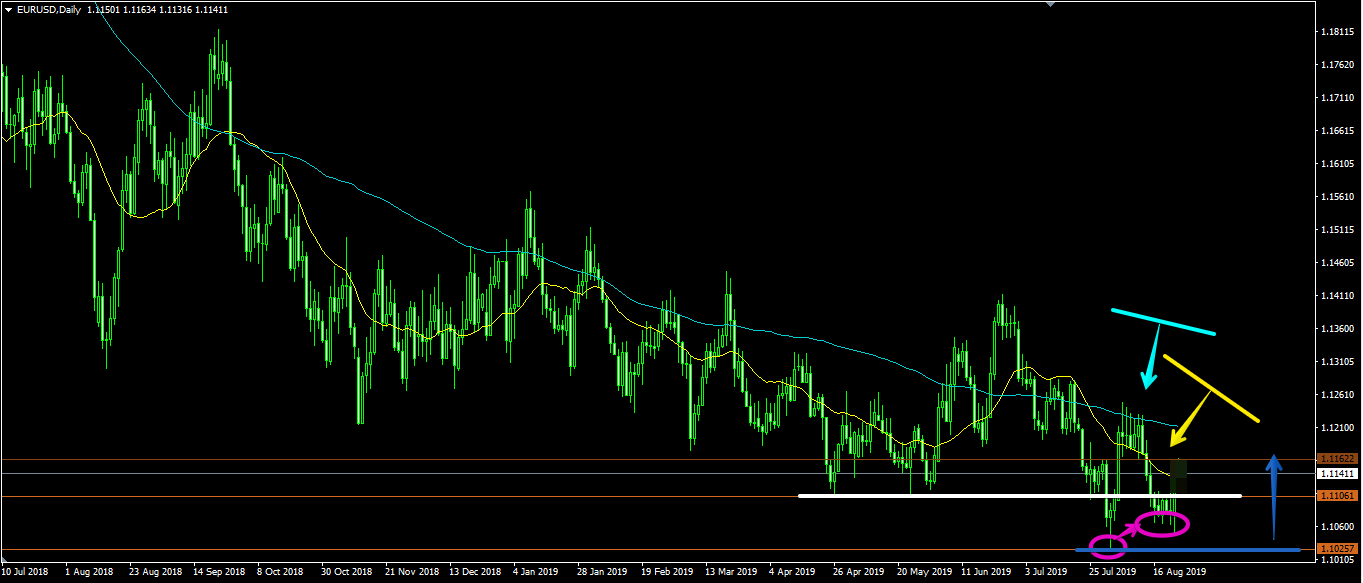Click the 3 Jul 2019 date label

[x=1047, y=573]
